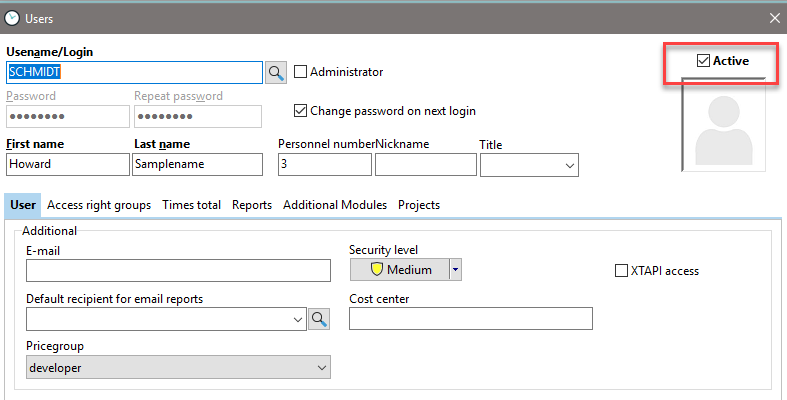This screenshot has height=400, width=787.
Task: Click the magnifier beside Default recipient dropdown
Action: pos(319,319)
